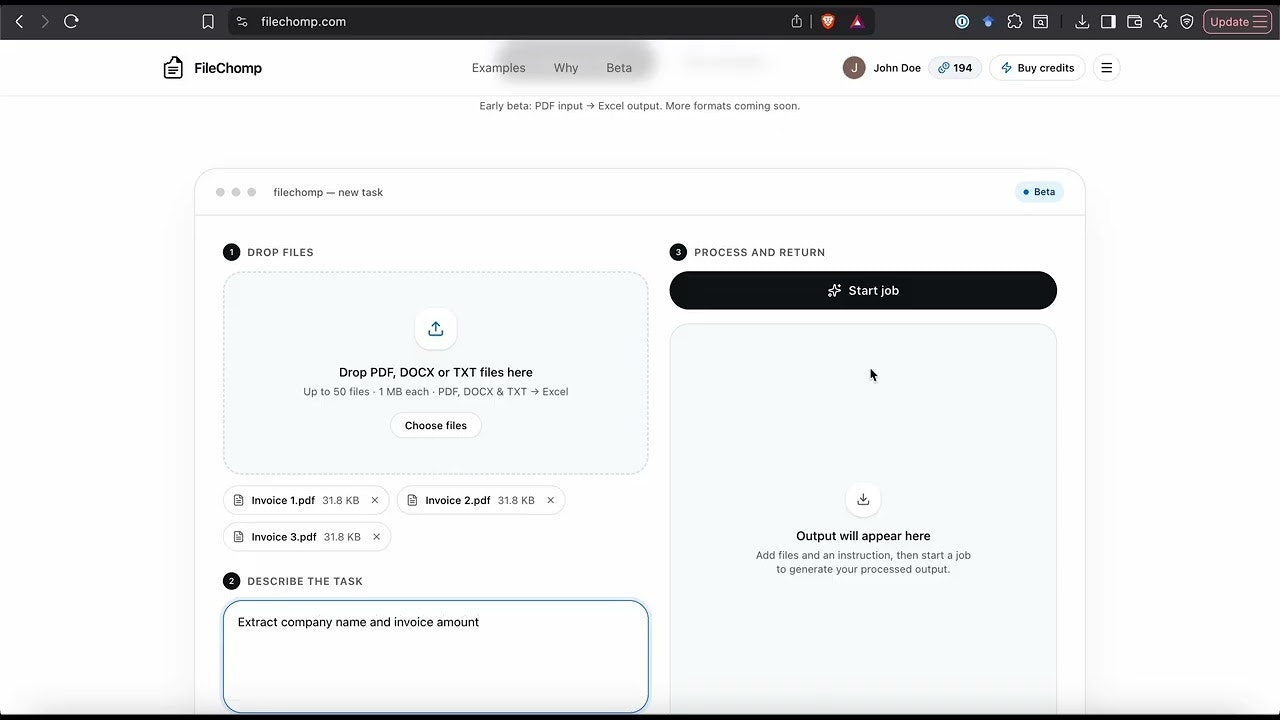Click the upload arrow icon in drop zone
The height and width of the screenshot is (720, 1280).
[436, 329]
